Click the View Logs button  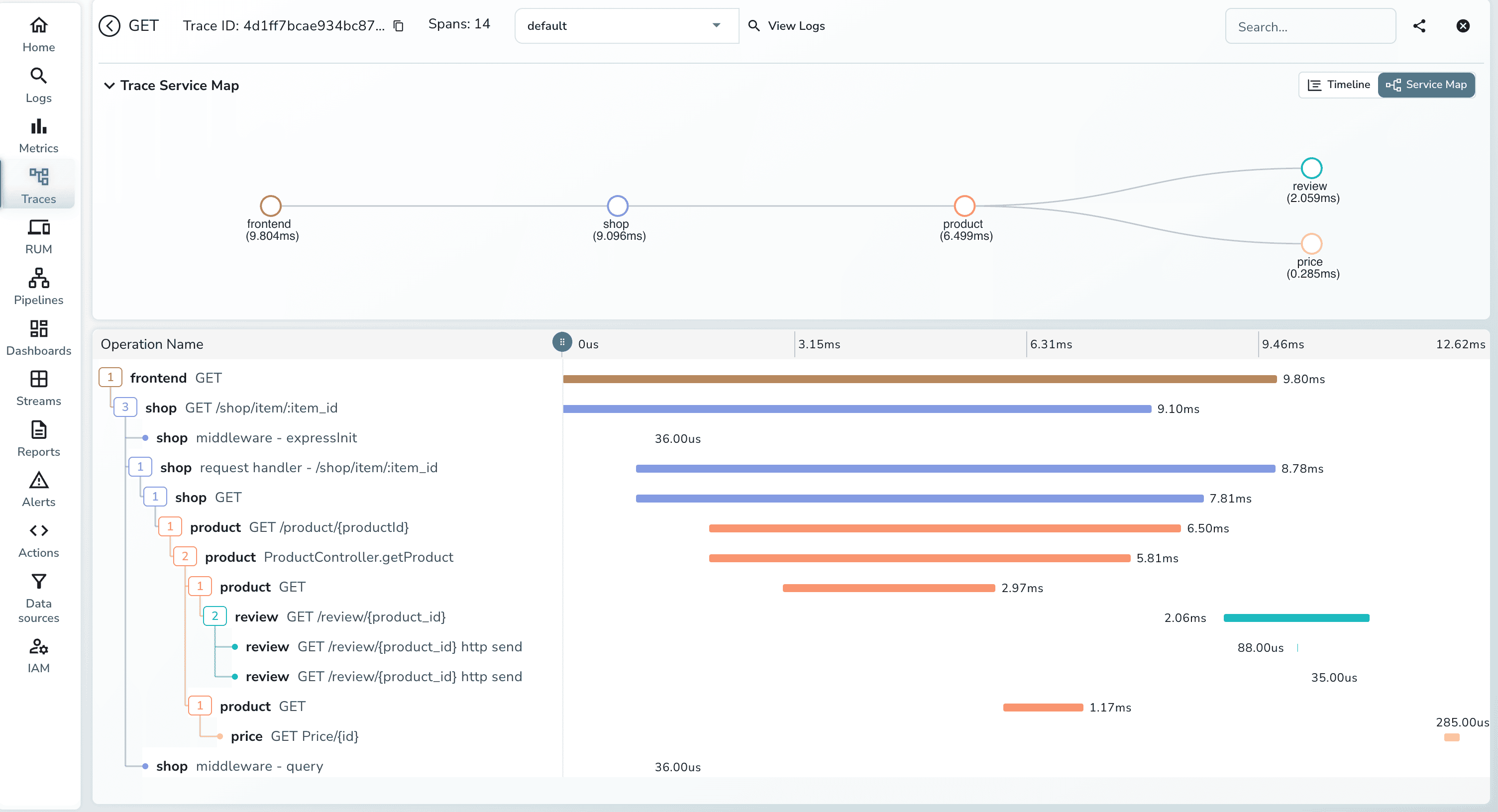(x=786, y=25)
